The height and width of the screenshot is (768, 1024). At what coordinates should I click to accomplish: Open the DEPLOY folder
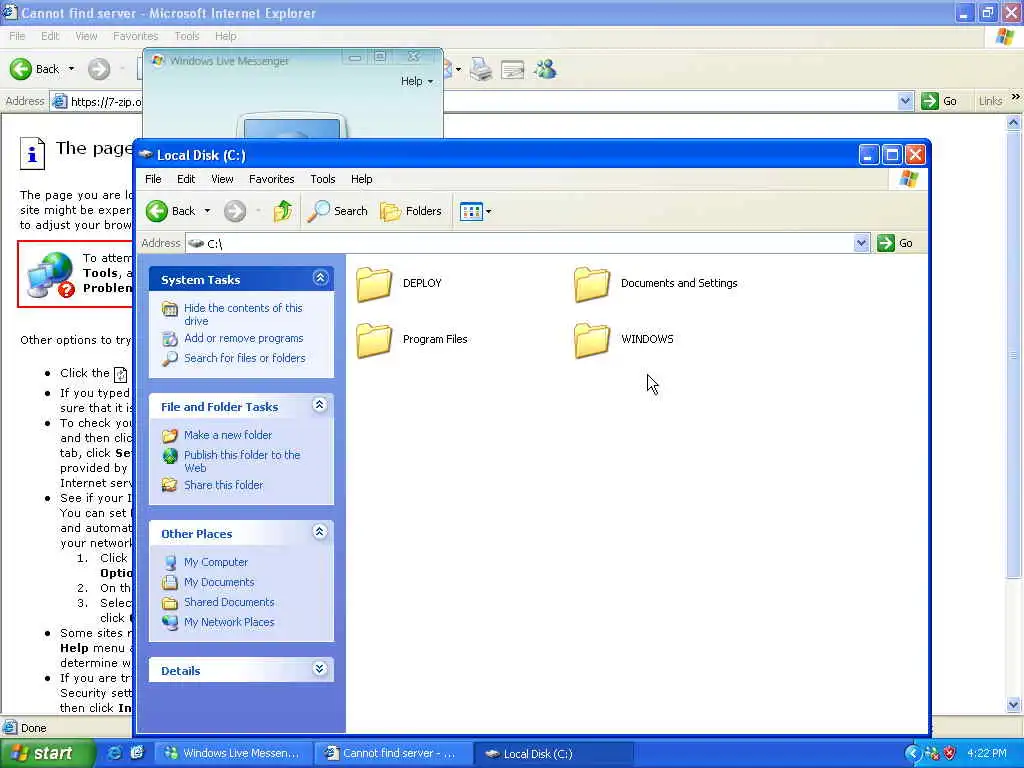(x=399, y=283)
